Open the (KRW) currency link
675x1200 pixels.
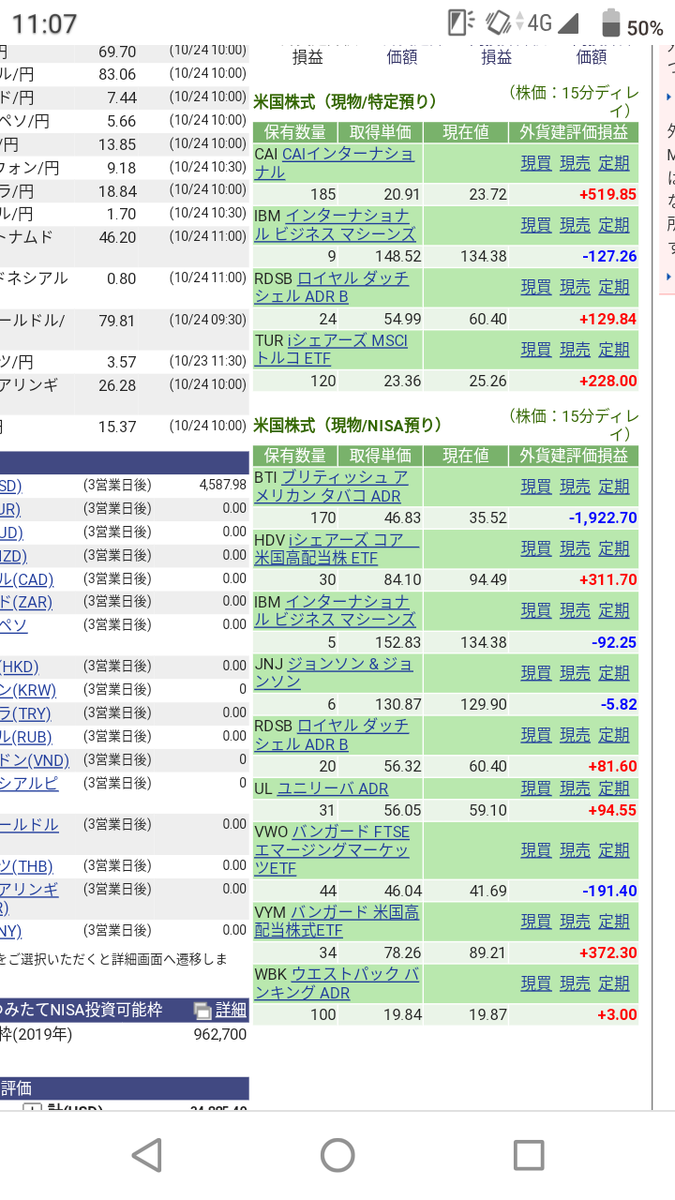28,690
